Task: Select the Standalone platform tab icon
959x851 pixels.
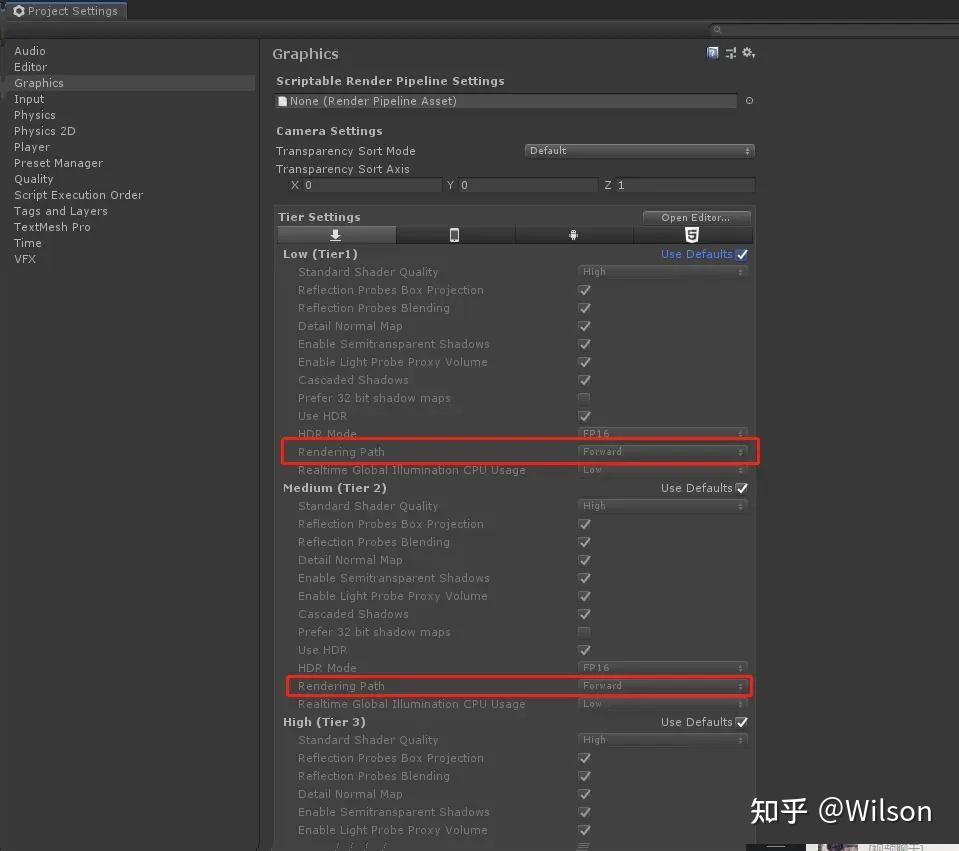Action: point(336,234)
